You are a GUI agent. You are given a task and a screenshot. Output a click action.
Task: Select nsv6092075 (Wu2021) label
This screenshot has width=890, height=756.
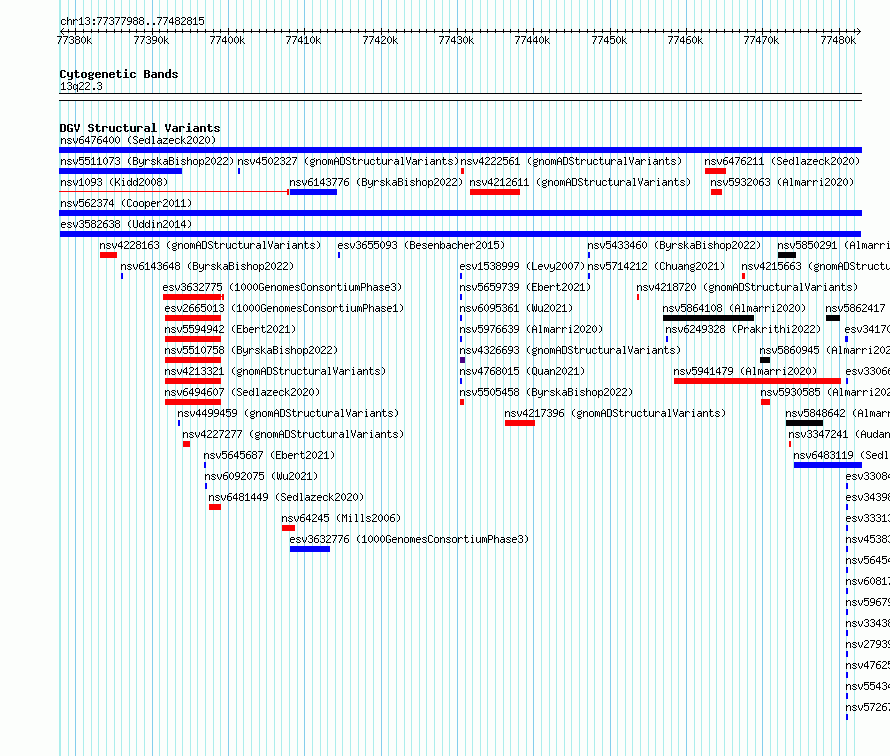coord(261,476)
